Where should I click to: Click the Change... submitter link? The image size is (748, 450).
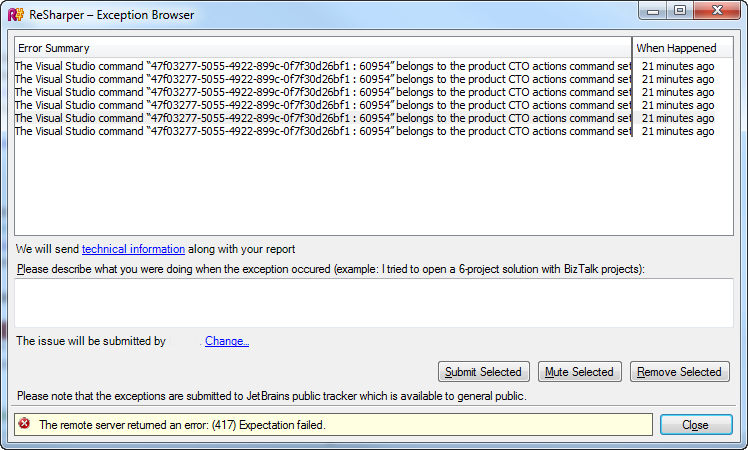[227, 341]
